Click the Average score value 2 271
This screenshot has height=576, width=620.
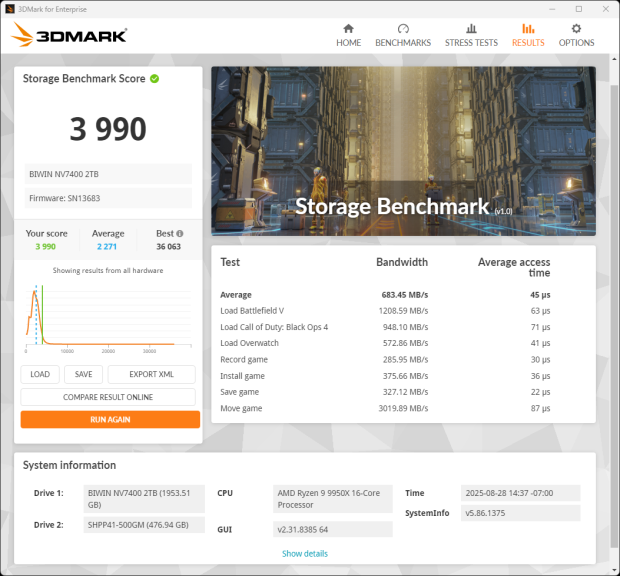108,246
